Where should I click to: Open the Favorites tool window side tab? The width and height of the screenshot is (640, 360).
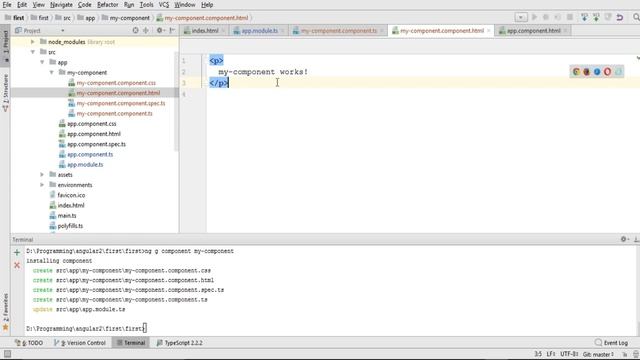tap(5, 312)
